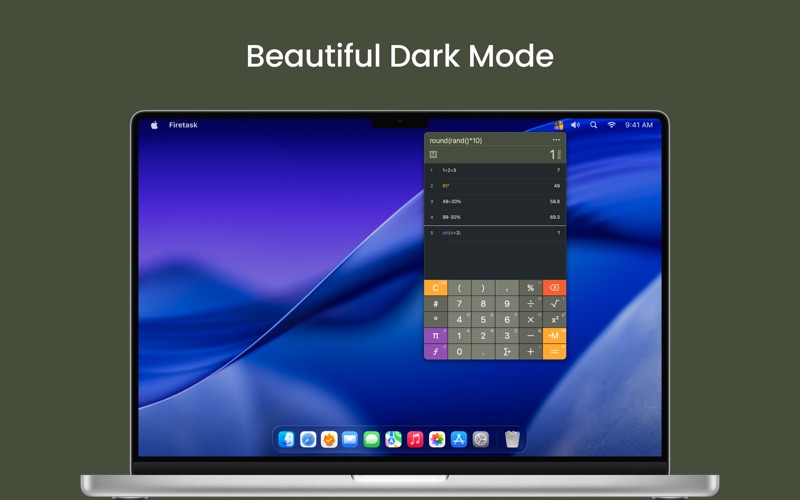Open the Trash in the Dock

(512, 439)
